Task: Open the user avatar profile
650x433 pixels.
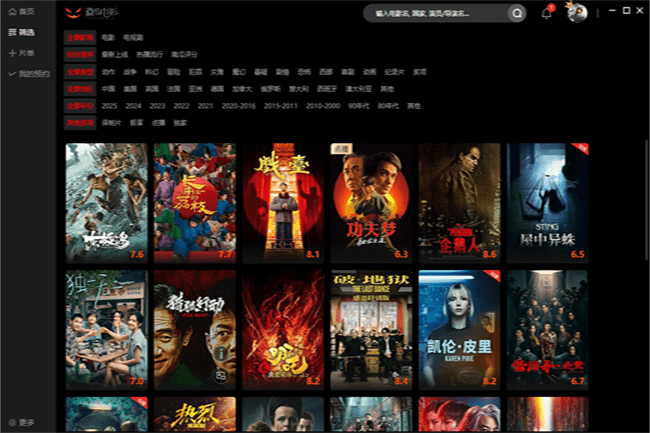Action: pos(577,13)
